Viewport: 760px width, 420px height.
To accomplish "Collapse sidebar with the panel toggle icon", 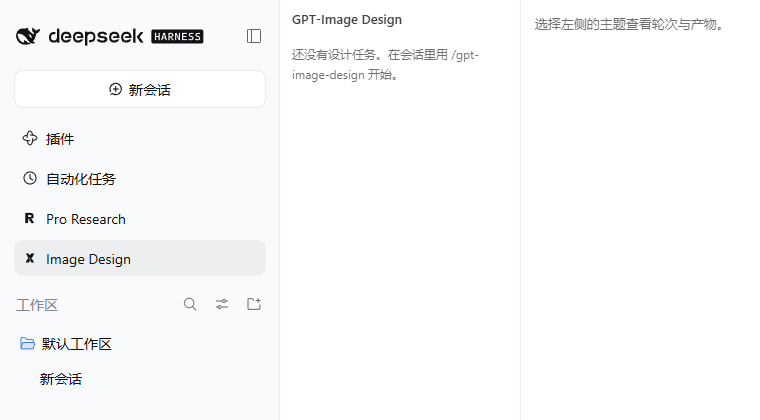I will pos(254,36).
